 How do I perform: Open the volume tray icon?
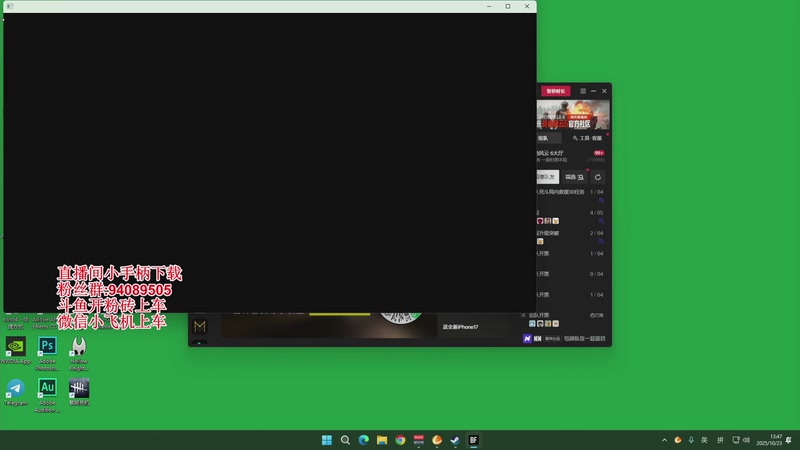746,440
